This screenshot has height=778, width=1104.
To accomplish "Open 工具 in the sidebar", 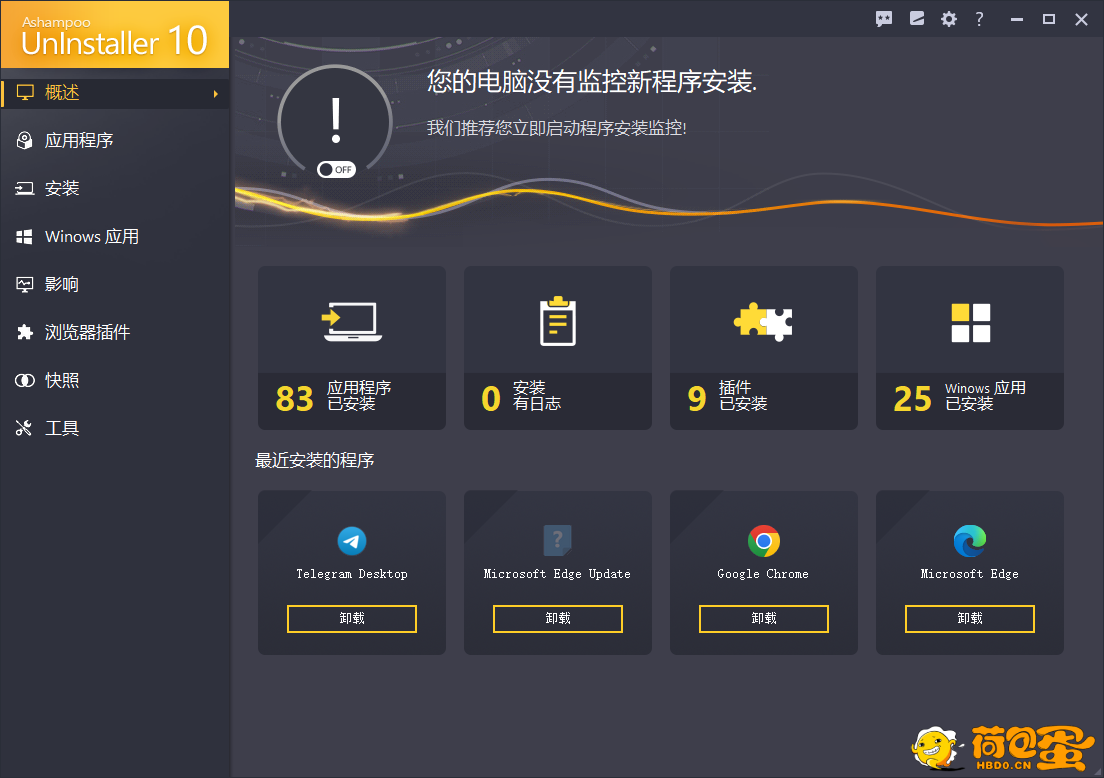I will tap(115, 428).
